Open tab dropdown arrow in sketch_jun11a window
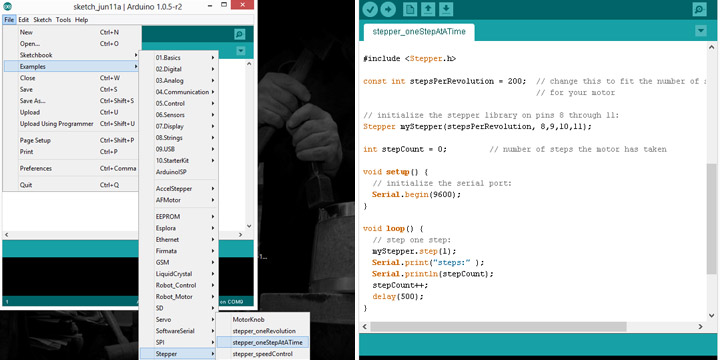The width and height of the screenshot is (720, 360). [x=241, y=51]
